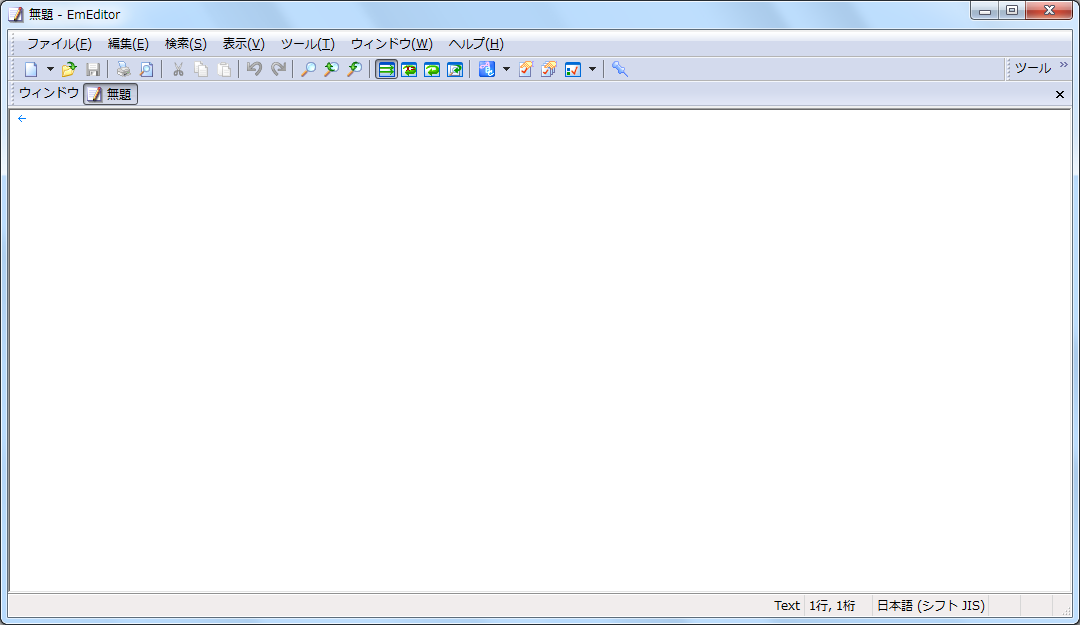The height and width of the screenshot is (625, 1080).
Task: Click inside the empty text editing area
Action: (540, 350)
